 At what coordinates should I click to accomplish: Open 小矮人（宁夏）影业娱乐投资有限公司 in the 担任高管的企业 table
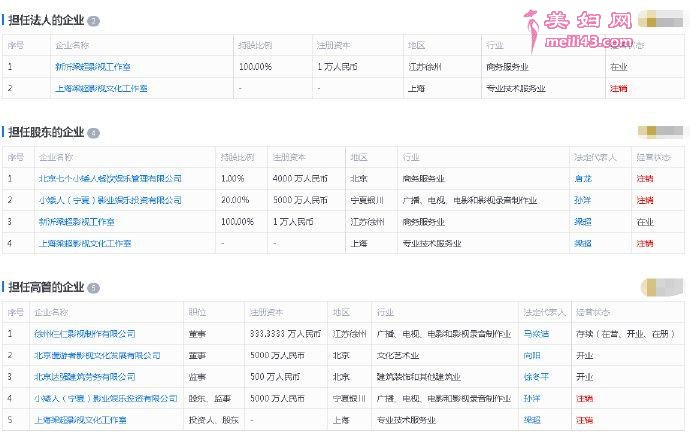(x=106, y=398)
